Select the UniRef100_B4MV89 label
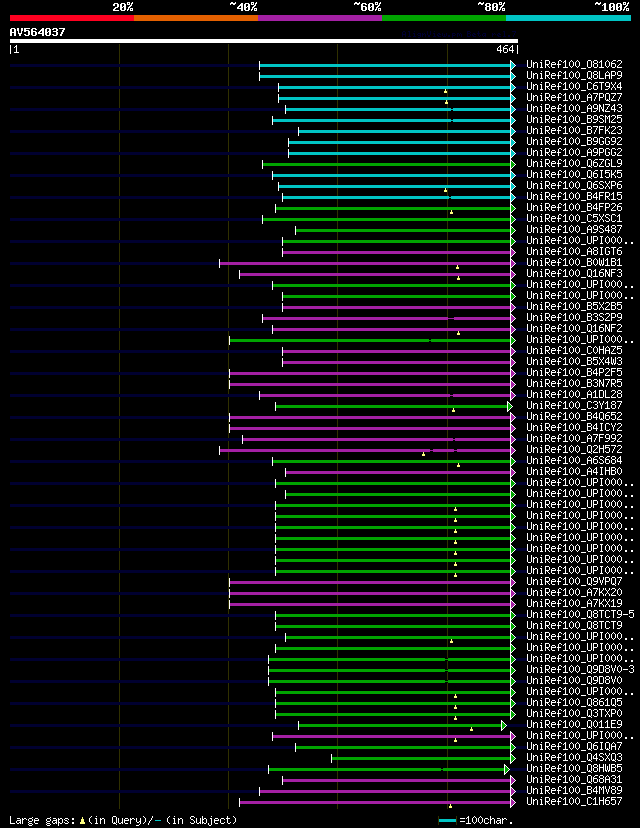 click(574, 791)
